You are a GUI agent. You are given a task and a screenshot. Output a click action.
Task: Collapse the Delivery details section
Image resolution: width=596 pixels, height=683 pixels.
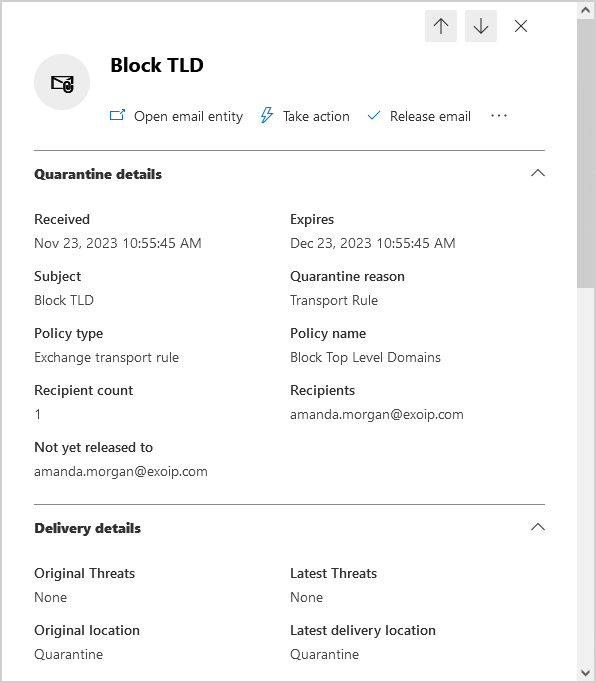tap(538, 527)
